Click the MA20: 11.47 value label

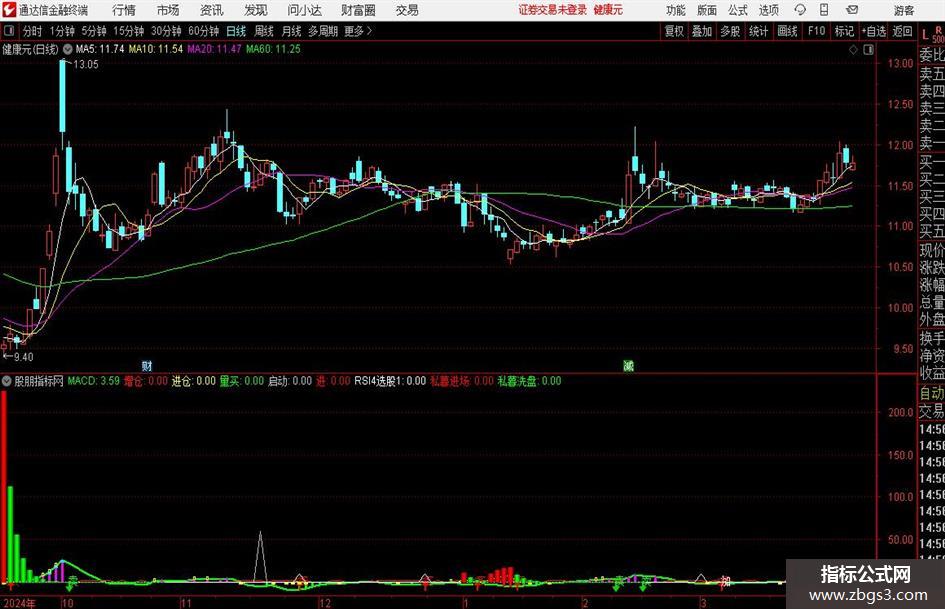coord(214,49)
